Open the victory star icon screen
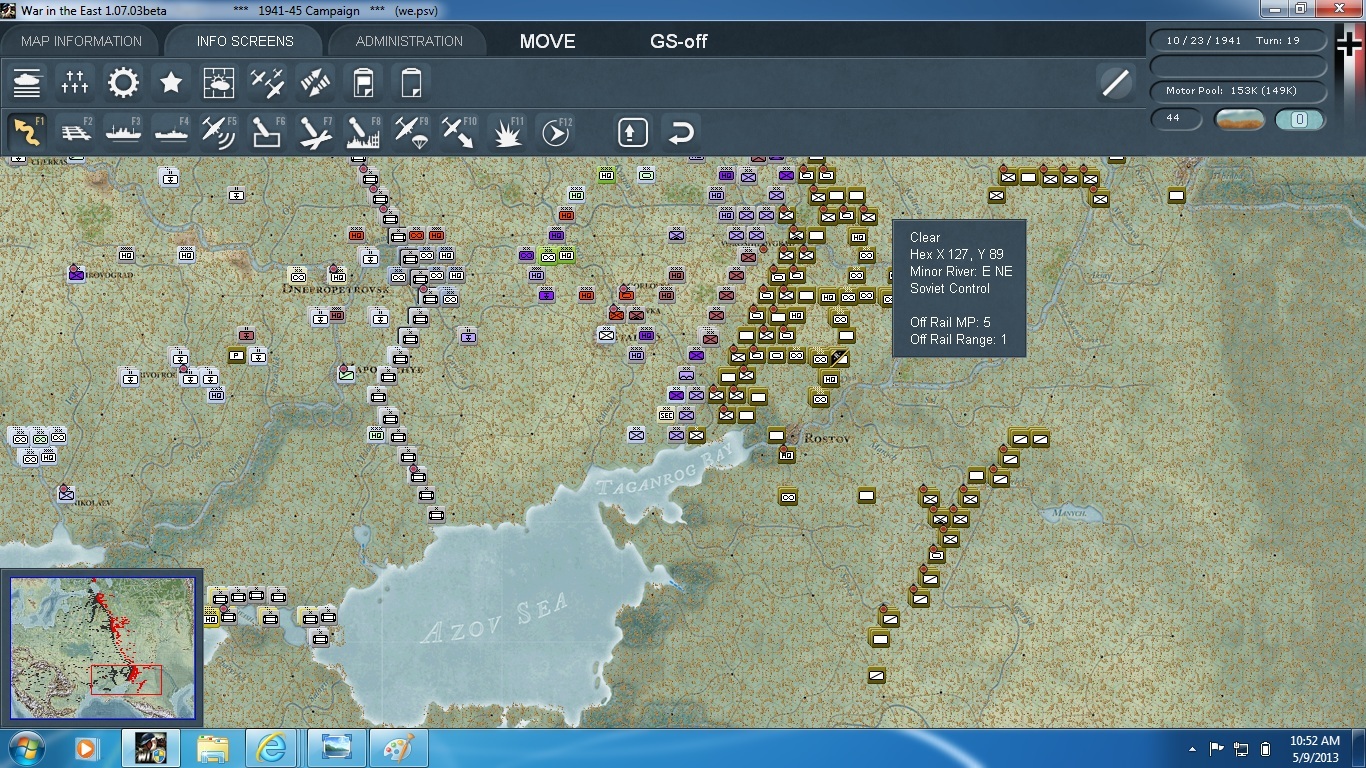 (x=171, y=83)
